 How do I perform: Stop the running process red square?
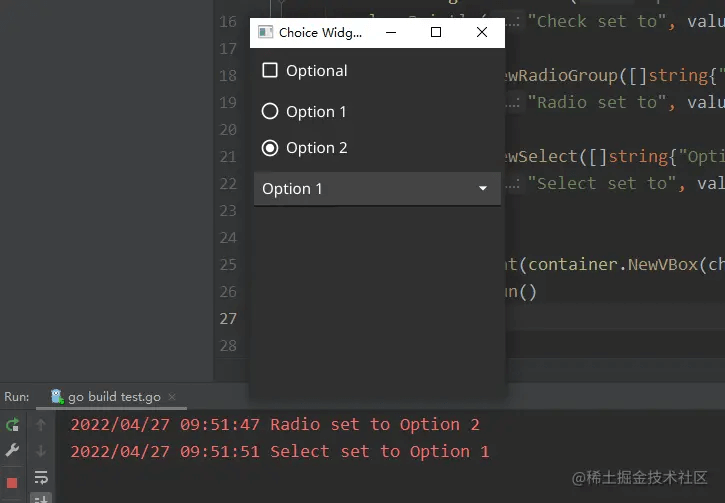pyautogui.click(x=13, y=483)
